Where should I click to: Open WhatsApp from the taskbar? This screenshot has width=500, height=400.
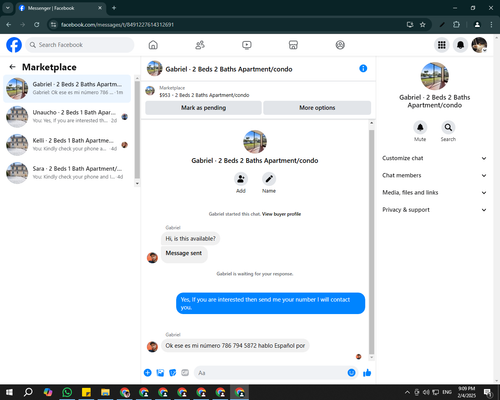67,392
